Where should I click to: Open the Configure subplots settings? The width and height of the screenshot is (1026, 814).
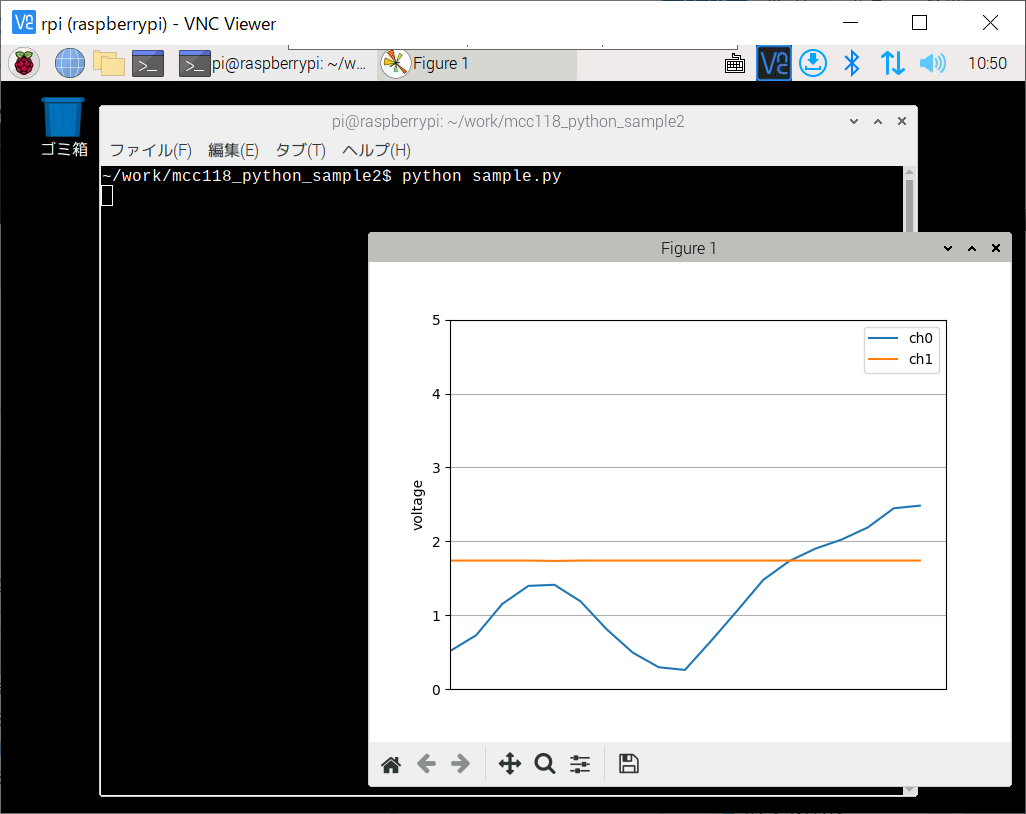point(580,765)
